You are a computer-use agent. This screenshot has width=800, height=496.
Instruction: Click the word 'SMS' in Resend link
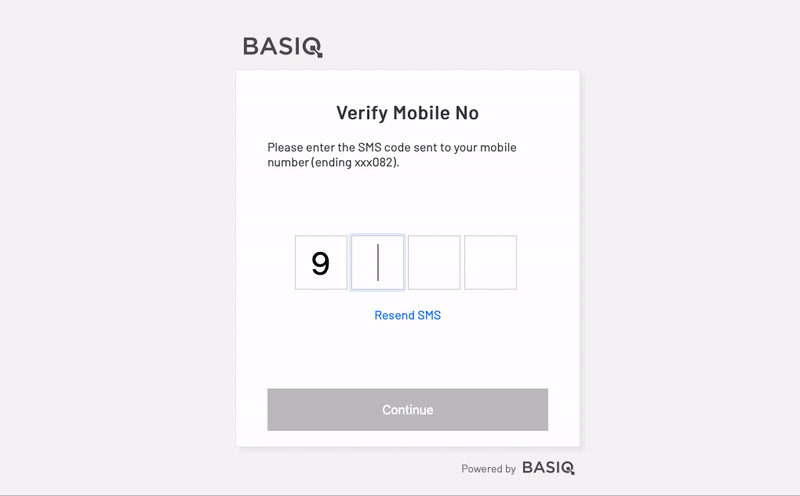(428, 315)
